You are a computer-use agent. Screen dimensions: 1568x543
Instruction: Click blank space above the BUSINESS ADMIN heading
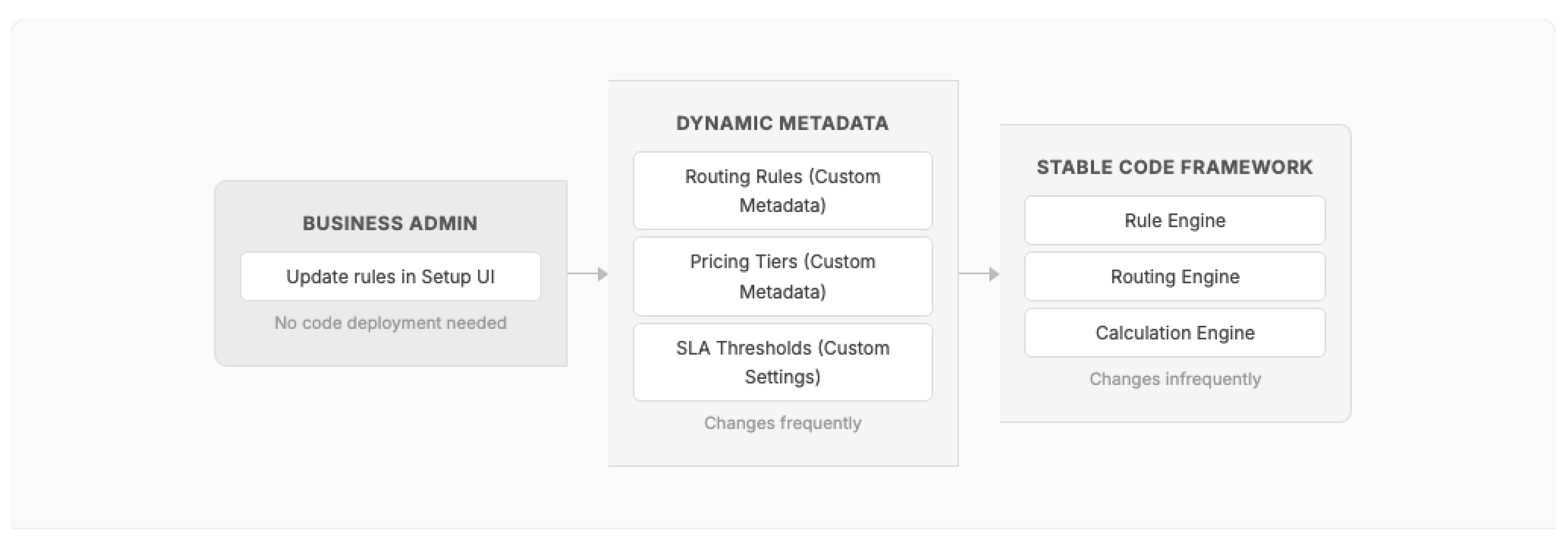tap(390, 198)
